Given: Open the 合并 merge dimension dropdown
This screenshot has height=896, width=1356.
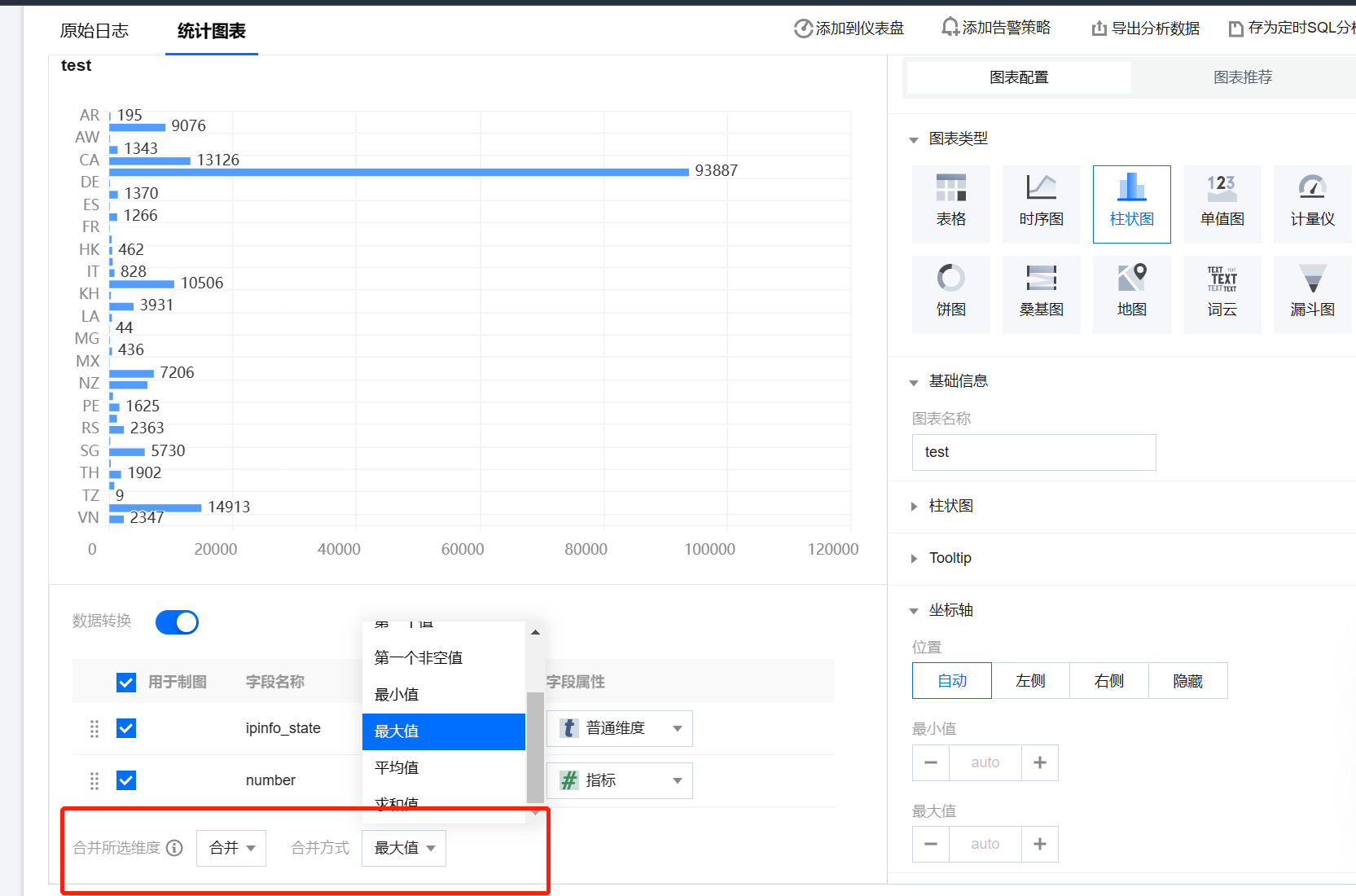Looking at the screenshot, I should [231, 848].
